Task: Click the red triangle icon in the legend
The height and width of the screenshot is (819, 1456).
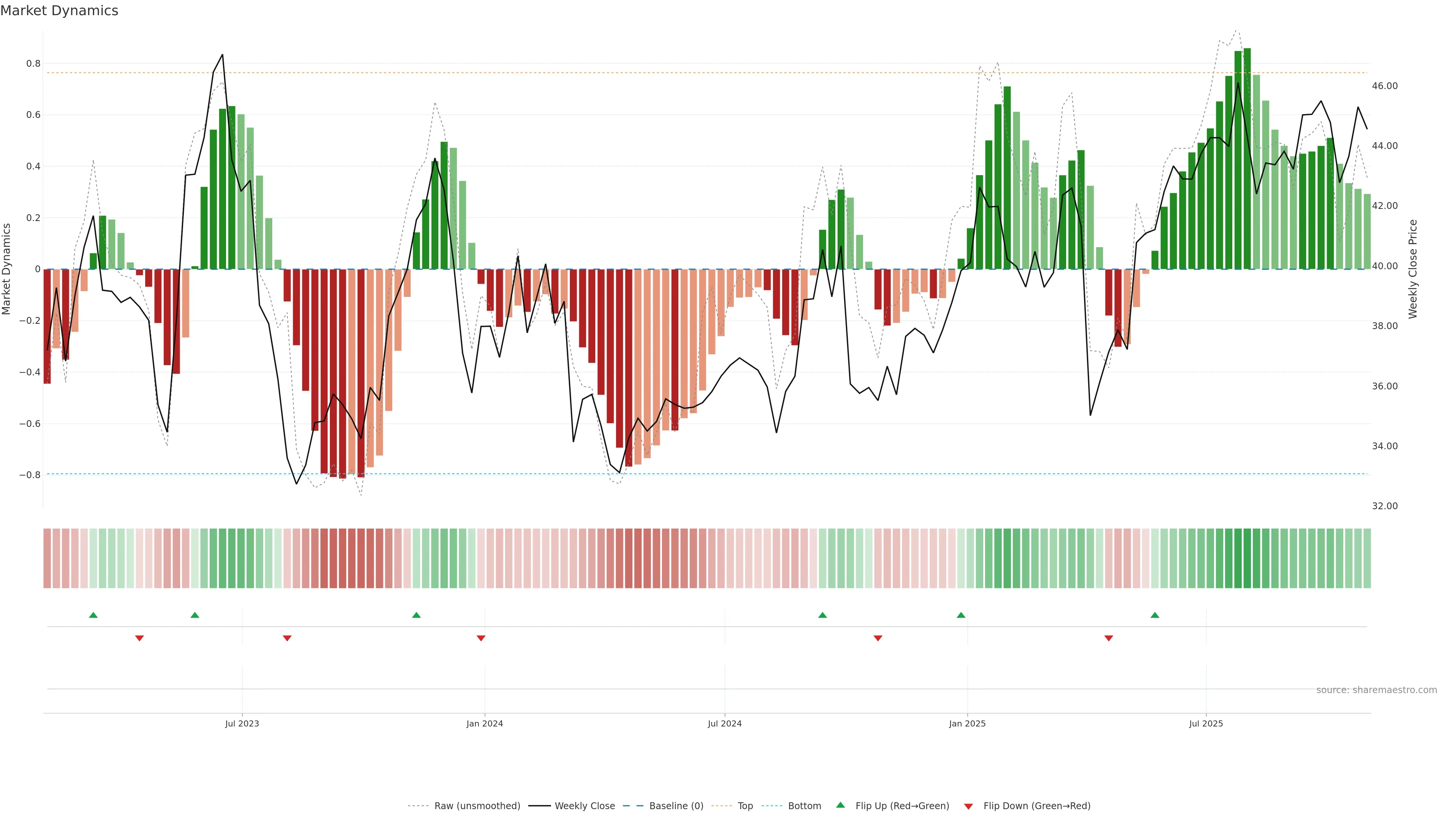Action: 968,806
